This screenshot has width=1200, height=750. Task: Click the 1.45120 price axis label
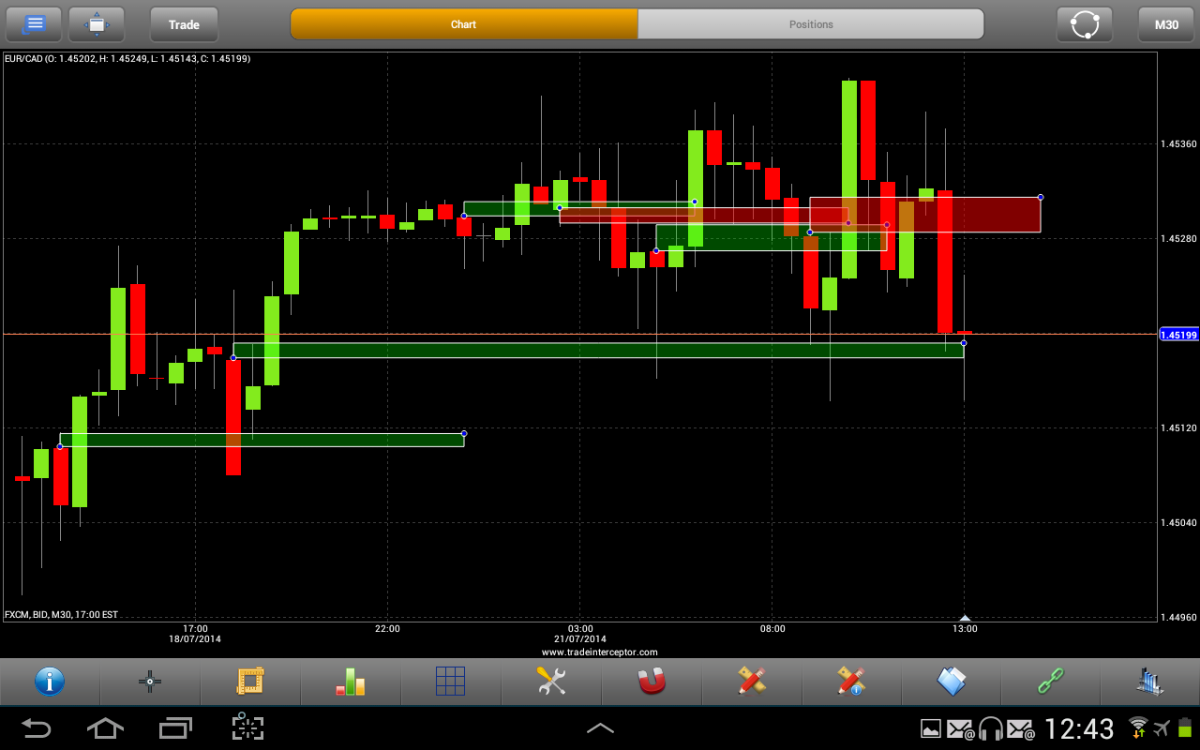point(1178,428)
